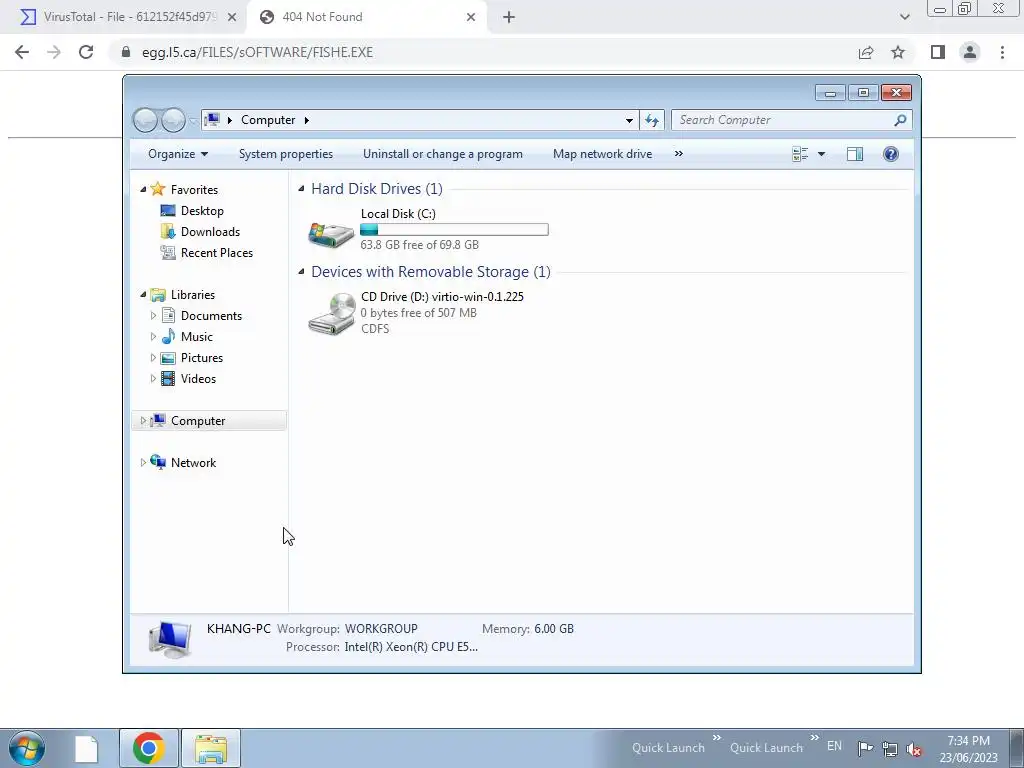Click Chrome icon in taskbar
Screen dimensions: 1024x768
point(148,748)
